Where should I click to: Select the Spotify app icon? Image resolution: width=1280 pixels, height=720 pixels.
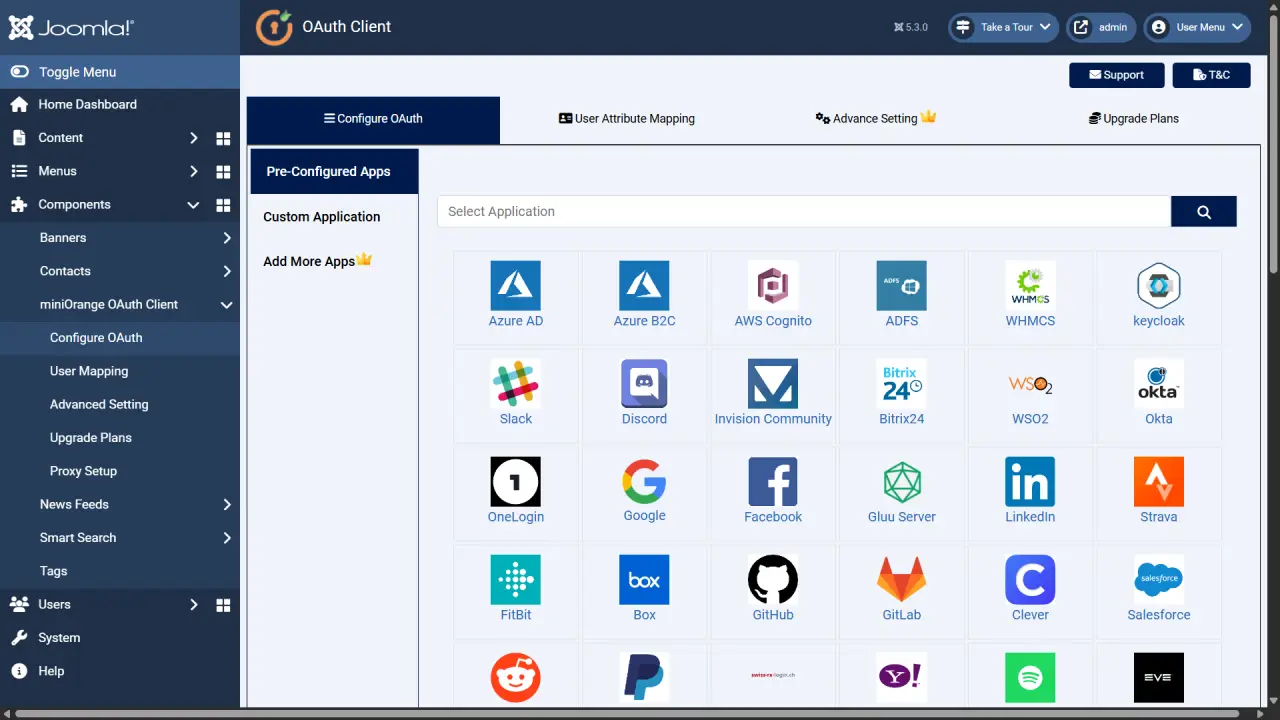tap(1030, 678)
